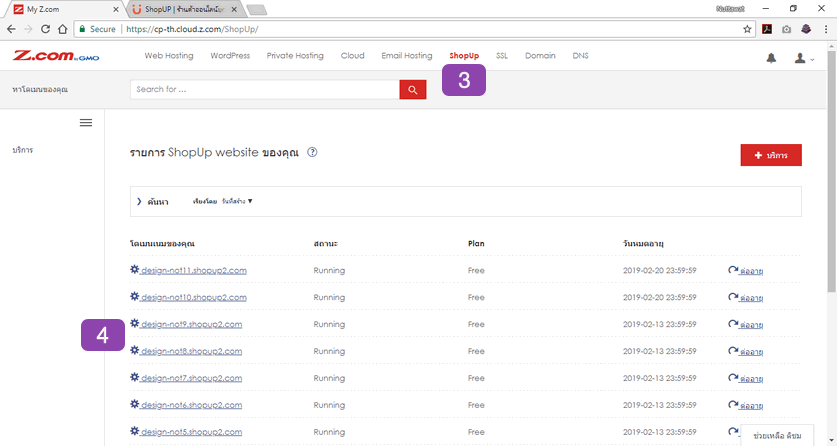The width and height of the screenshot is (837, 446).
Task: Open Web Hosting menu
Action: [x=169, y=55]
